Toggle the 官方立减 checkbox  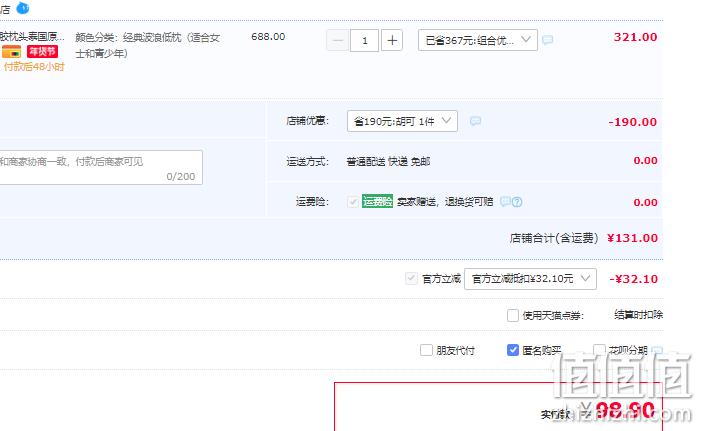(411, 279)
